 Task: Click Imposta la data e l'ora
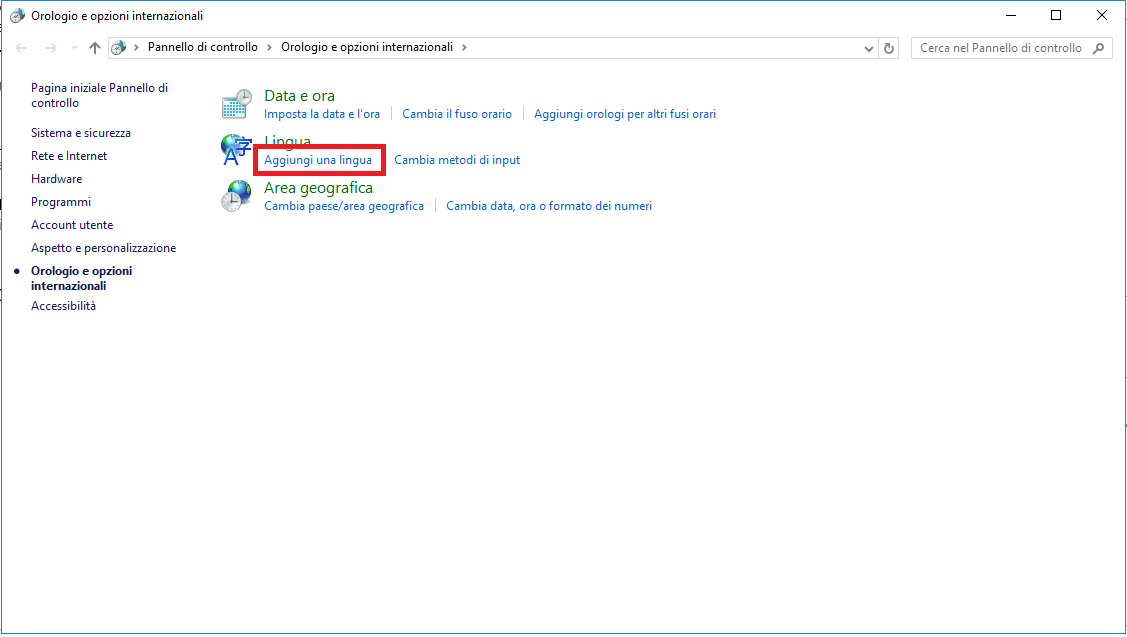click(321, 114)
